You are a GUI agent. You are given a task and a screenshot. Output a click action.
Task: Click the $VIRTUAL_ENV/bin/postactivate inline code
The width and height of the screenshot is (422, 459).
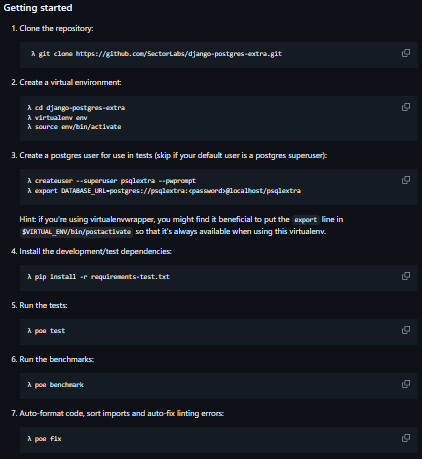tap(77, 232)
